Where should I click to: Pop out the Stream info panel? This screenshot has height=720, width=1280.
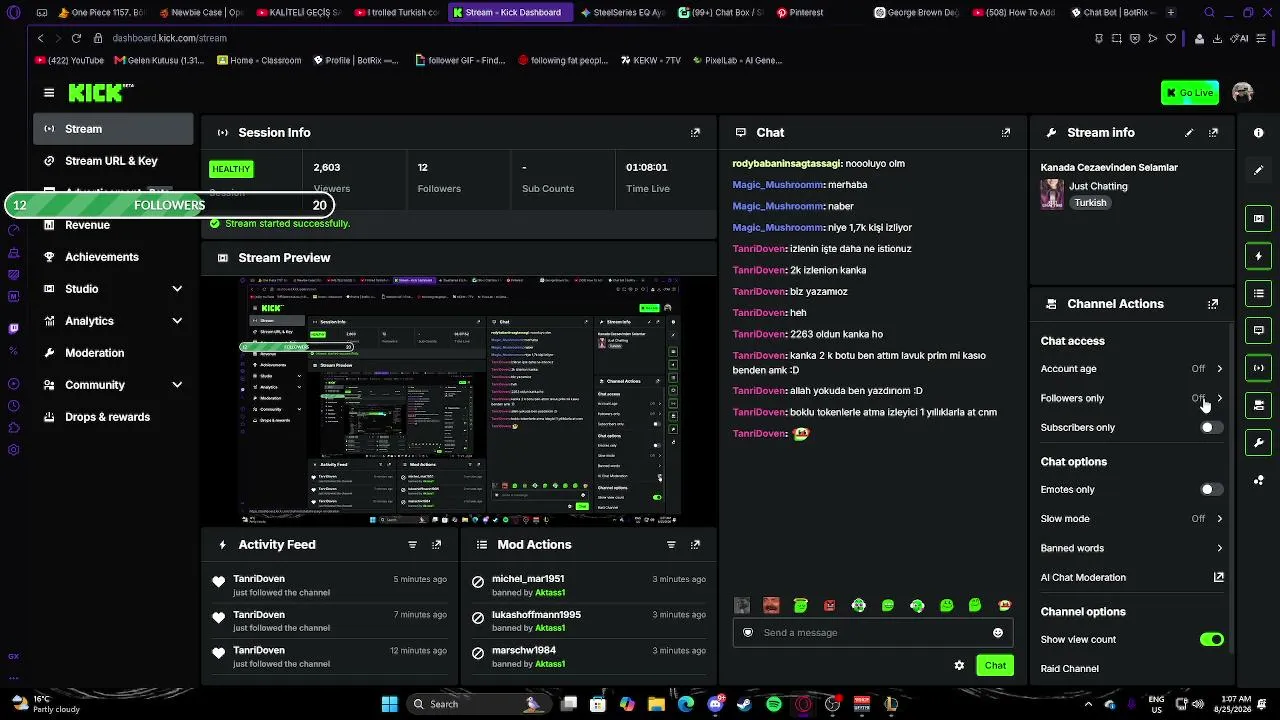[1213, 132]
